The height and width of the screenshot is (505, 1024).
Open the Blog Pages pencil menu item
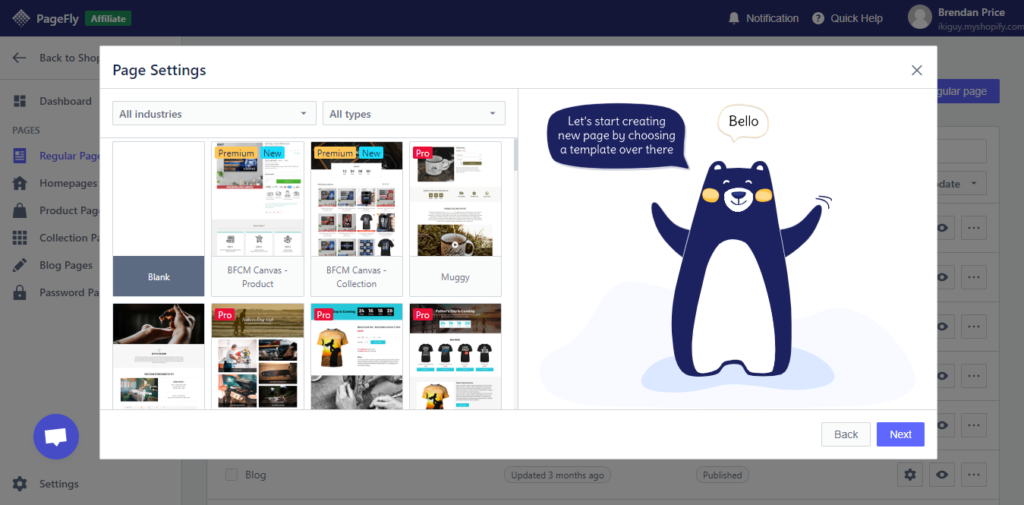pos(20,266)
